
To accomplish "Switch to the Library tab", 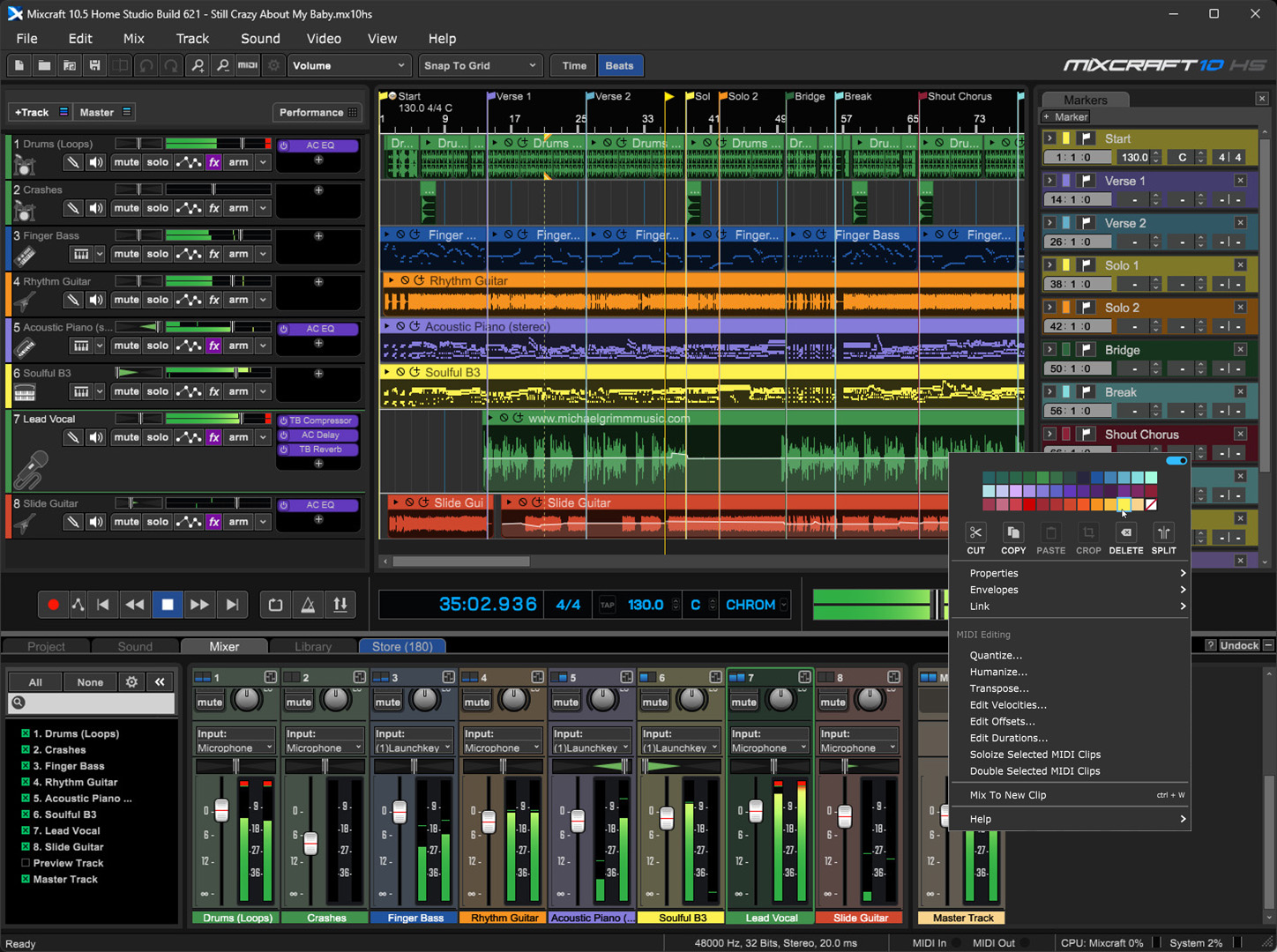I will tap(313, 646).
